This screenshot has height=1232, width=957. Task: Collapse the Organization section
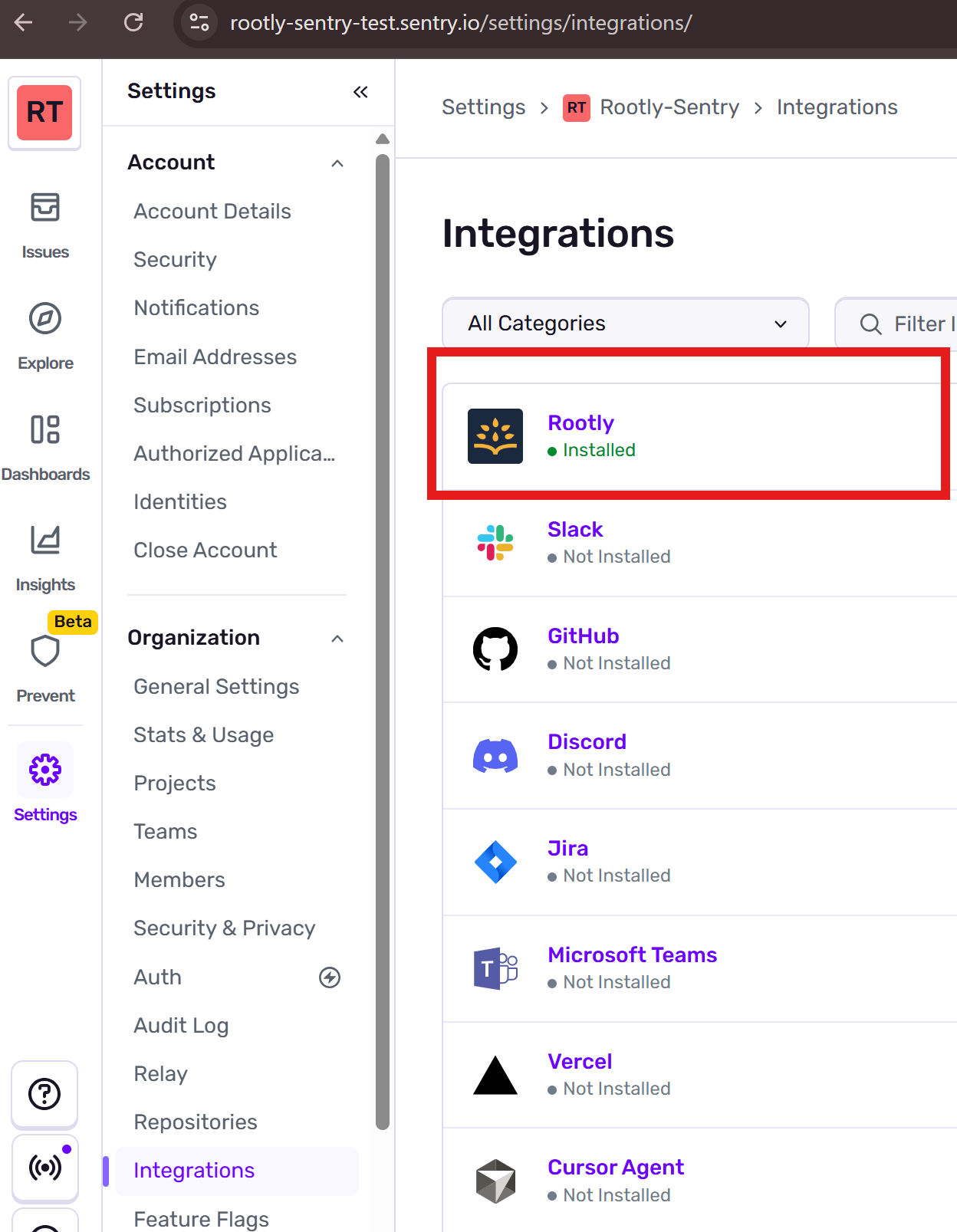(x=337, y=638)
